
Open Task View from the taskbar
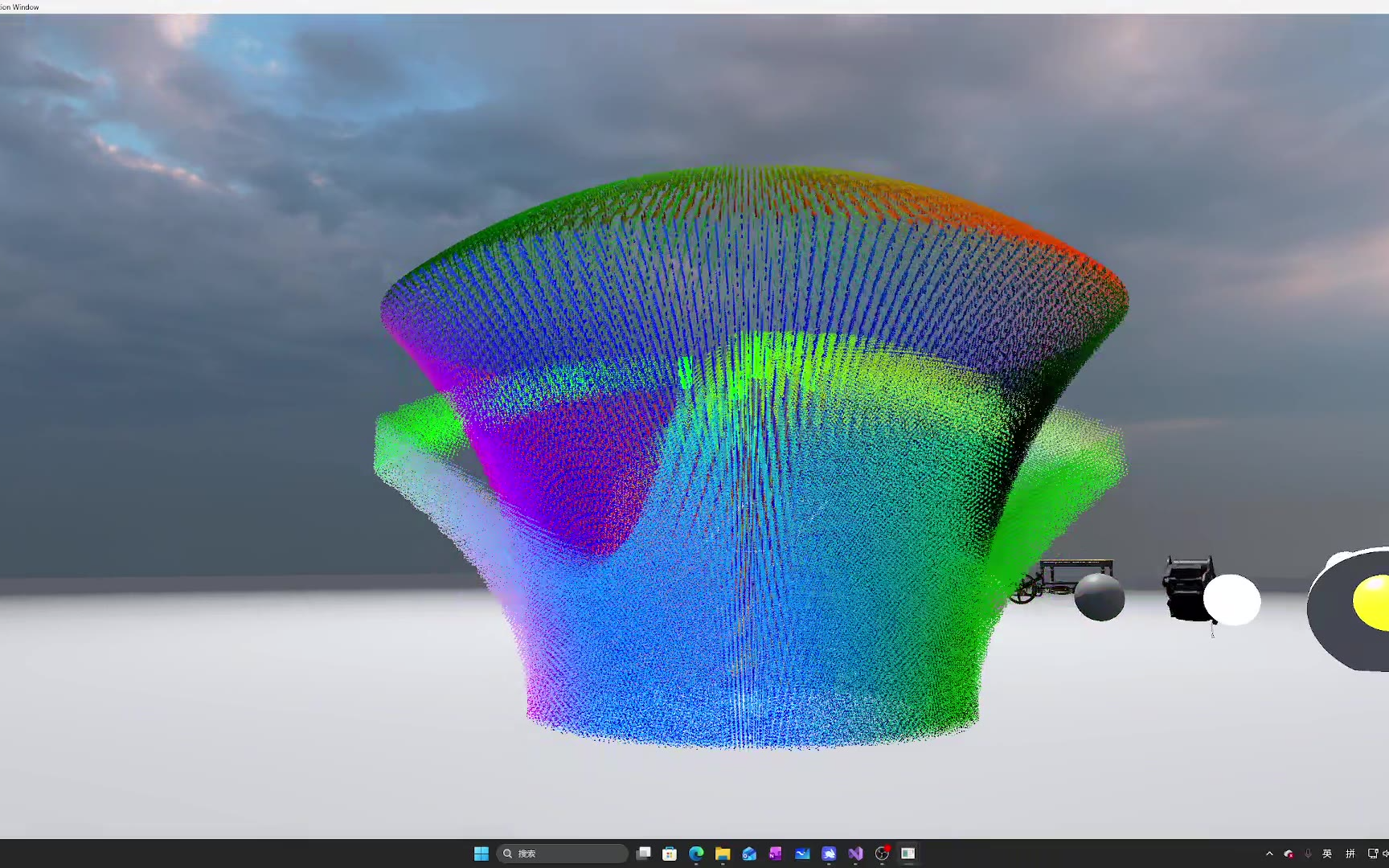[643, 854]
